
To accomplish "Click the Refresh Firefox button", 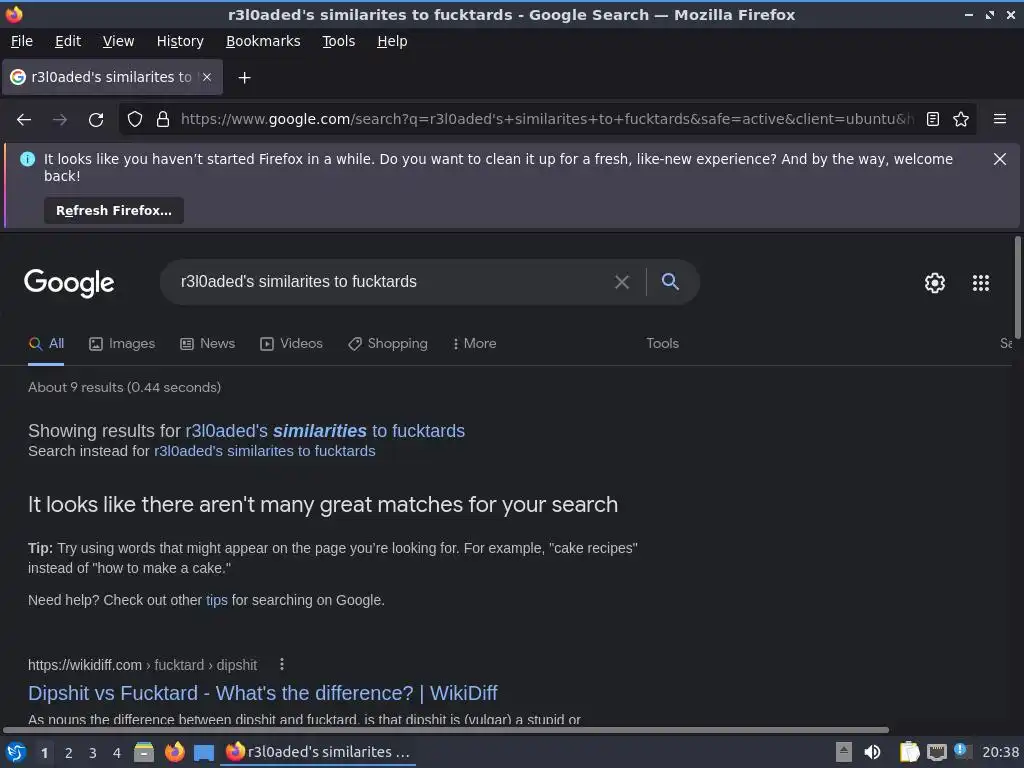I will click(x=114, y=210).
